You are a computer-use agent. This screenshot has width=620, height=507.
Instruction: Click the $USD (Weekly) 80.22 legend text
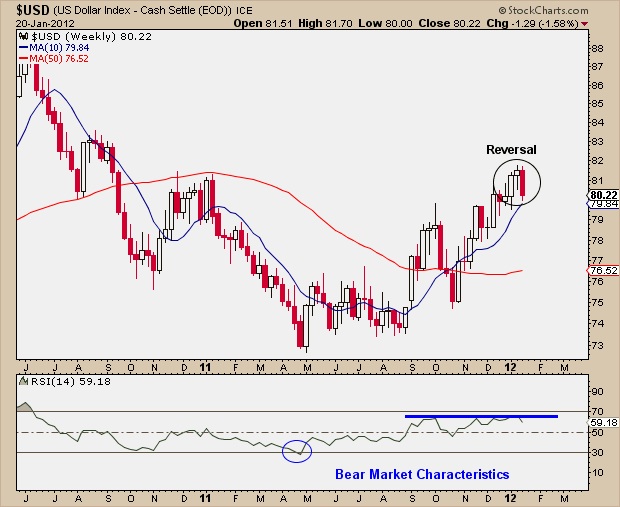91,36
